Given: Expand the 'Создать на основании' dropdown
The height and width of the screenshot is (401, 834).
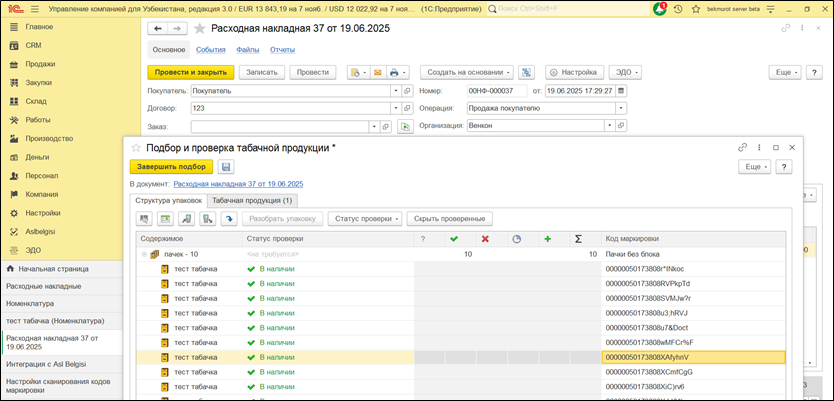Looking at the screenshot, I should click(467, 72).
